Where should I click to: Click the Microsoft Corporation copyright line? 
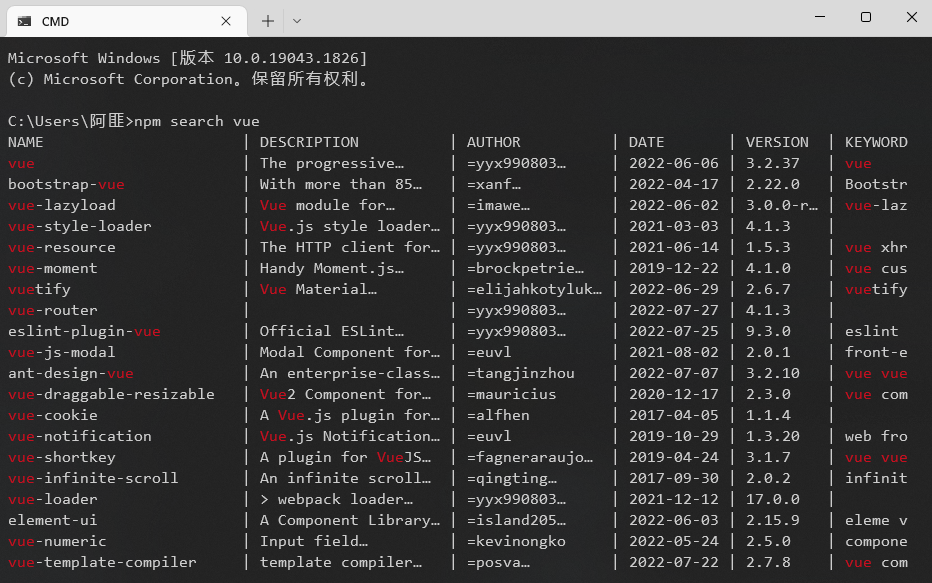pos(188,79)
